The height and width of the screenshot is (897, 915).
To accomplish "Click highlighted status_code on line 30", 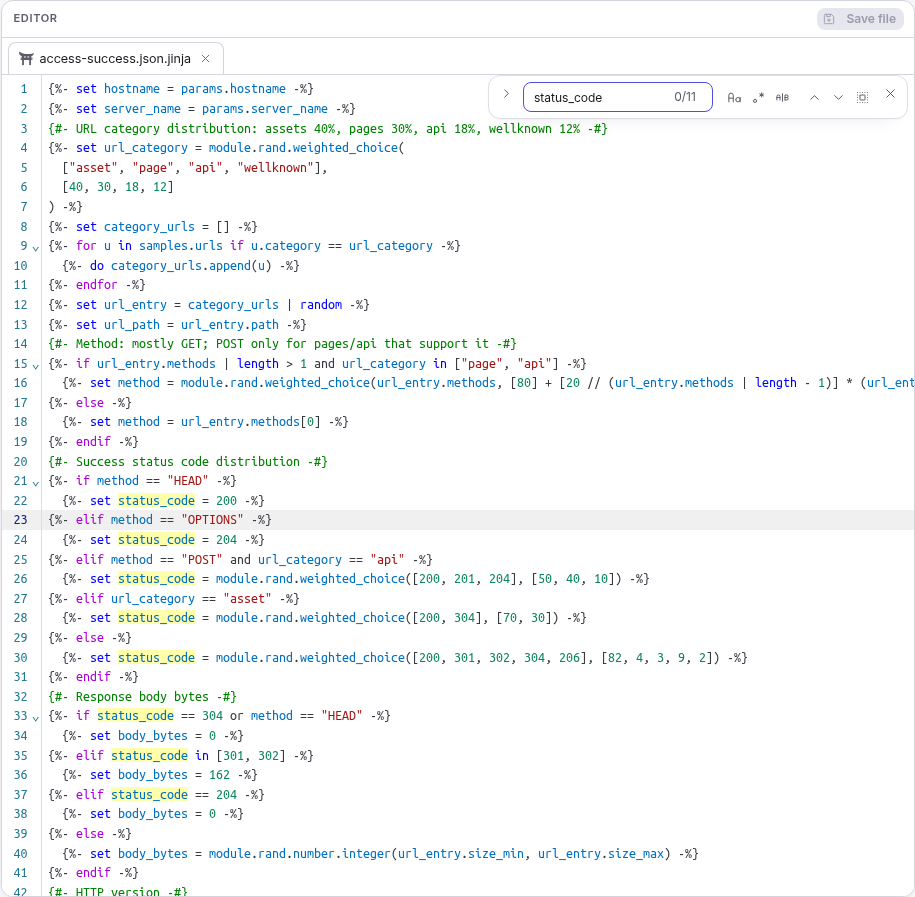I will coord(156,658).
